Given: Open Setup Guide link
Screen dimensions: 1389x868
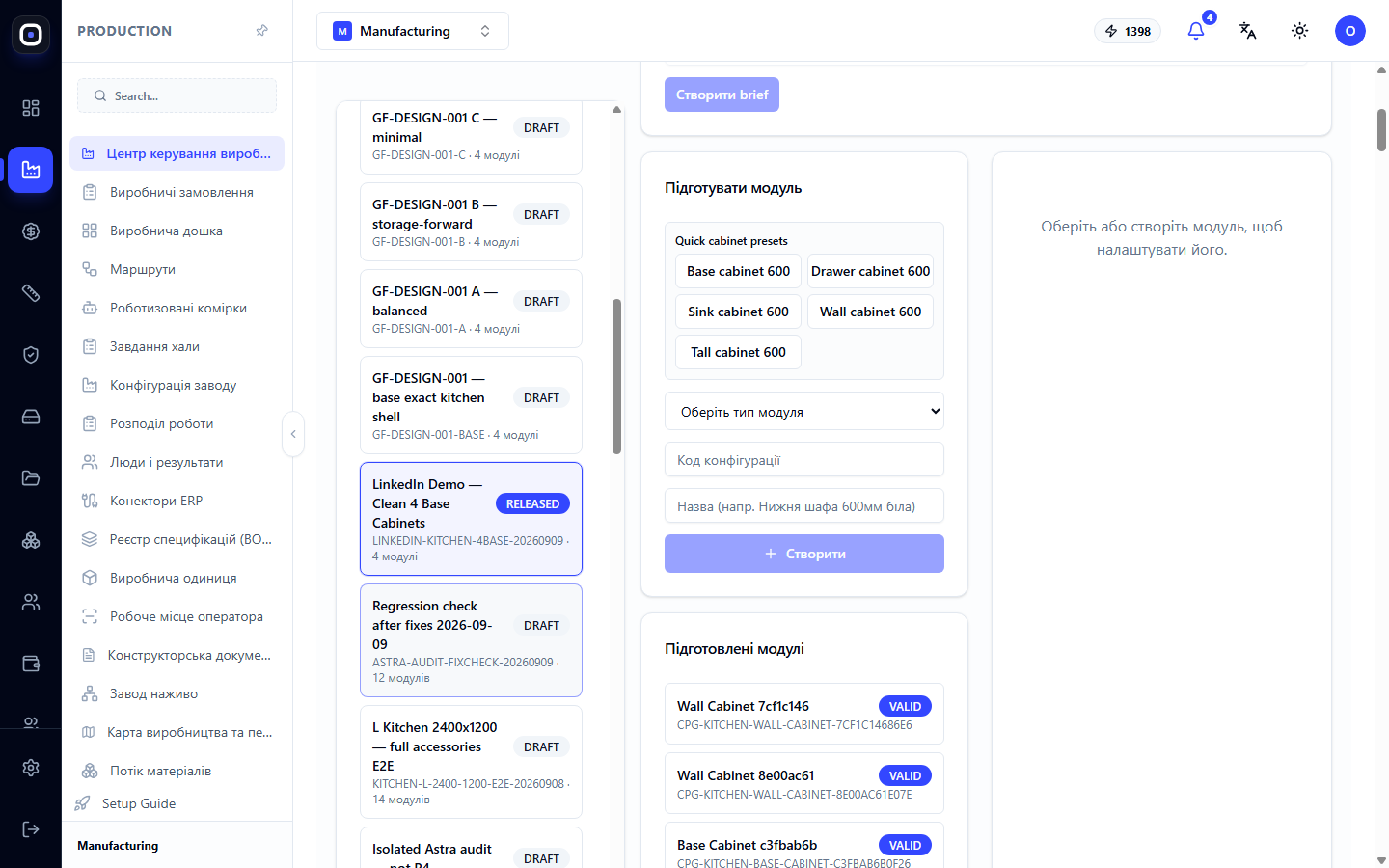Looking at the screenshot, I should click(x=139, y=803).
